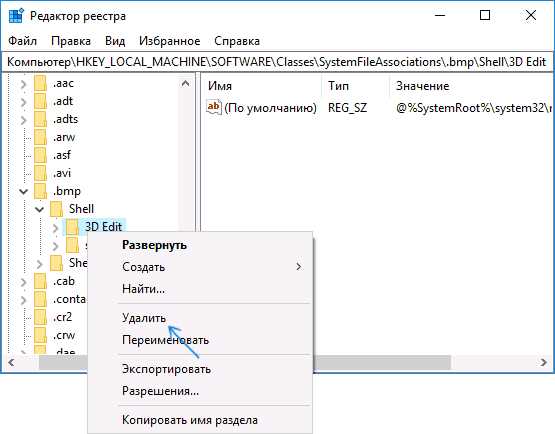Image resolution: width=555 pixels, height=434 pixels.
Task: Click the Registry Editor app icon in title bar
Action: 16,16
